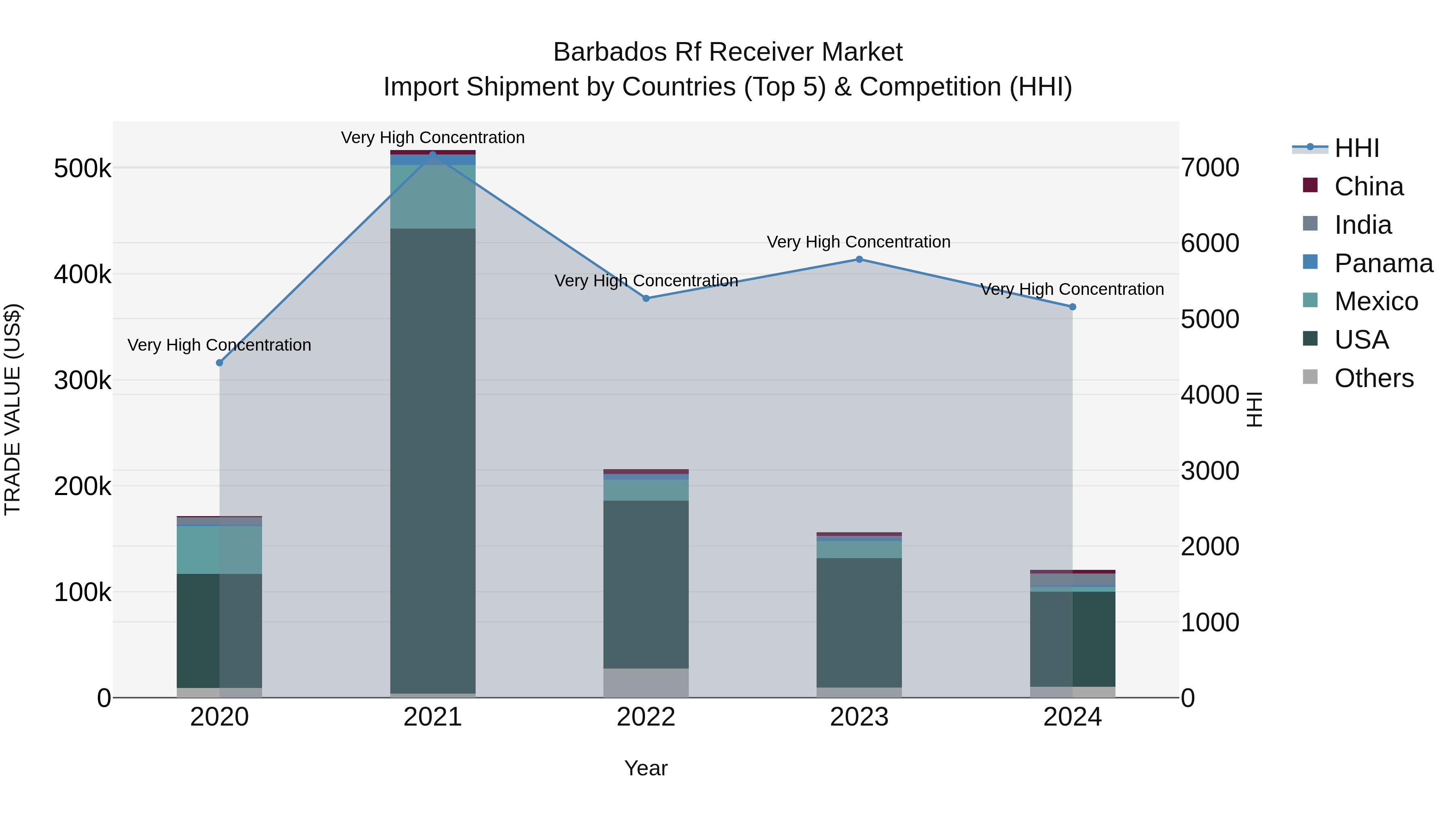The height and width of the screenshot is (819, 1456).
Task: Click the USA segment of the 2023 bar
Action: click(x=859, y=623)
